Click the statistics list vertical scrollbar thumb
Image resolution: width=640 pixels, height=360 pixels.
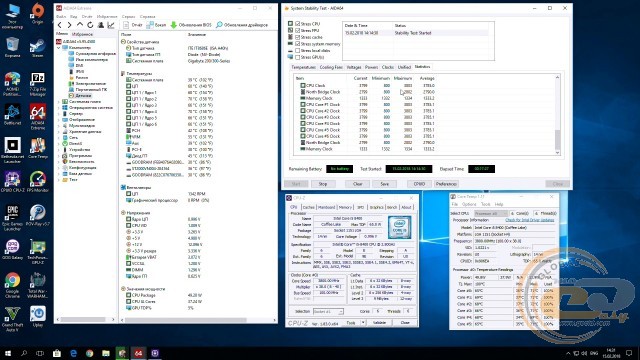(558, 140)
